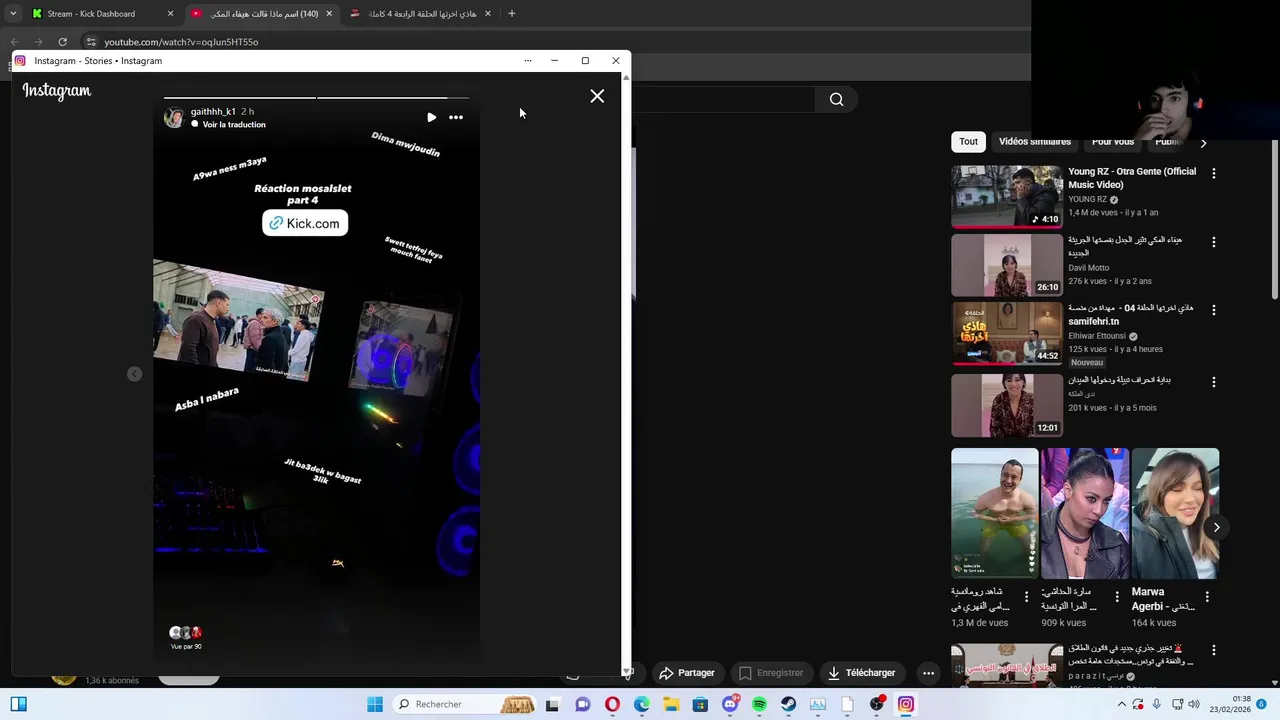This screenshot has height=720, width=1280.
Task: Click the Partager button under the video
Action: [687, 673]
